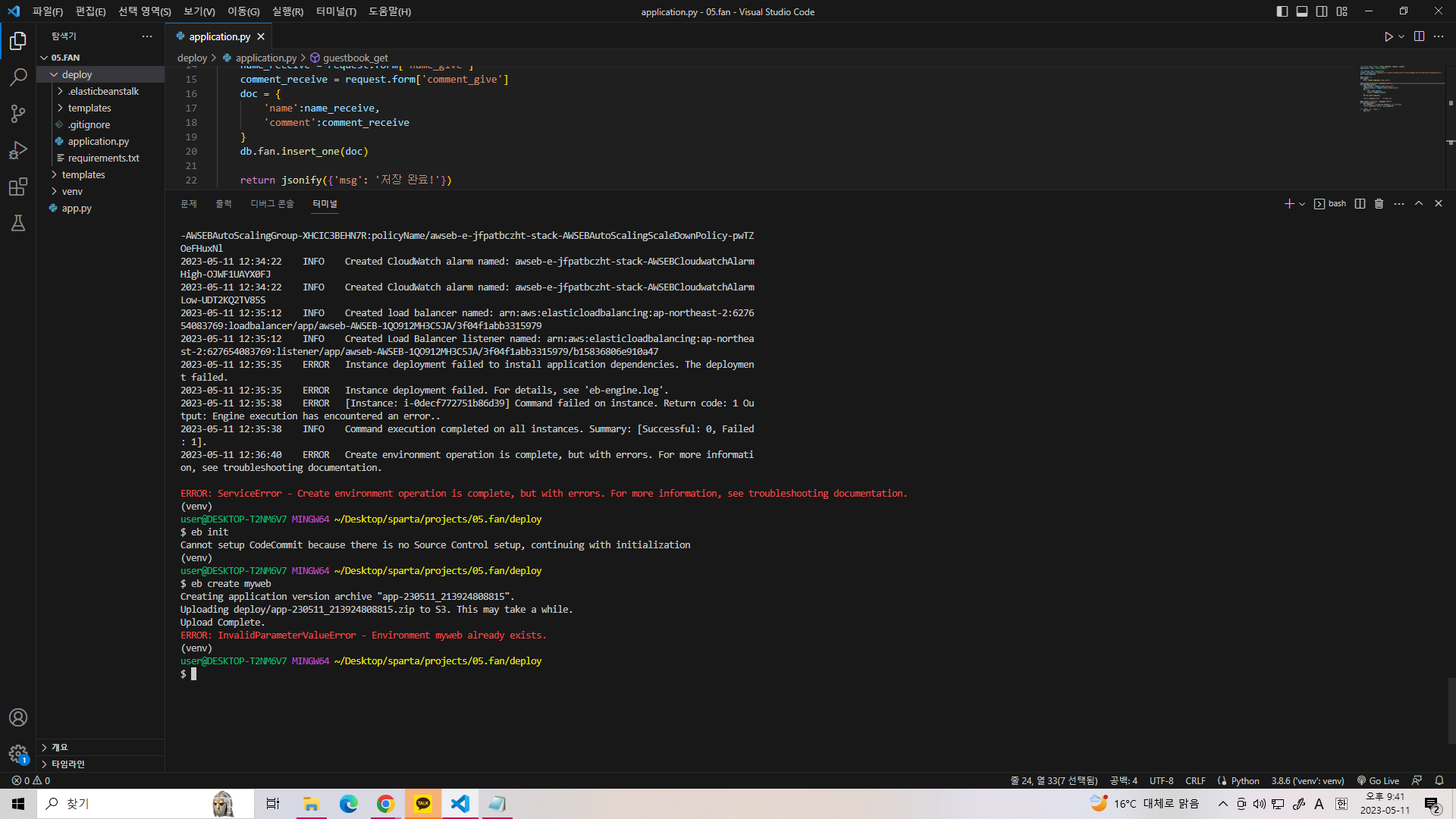Open the Run and Debug view
The height and width of the screenshot is (819, 1456).
click(18, 150)
